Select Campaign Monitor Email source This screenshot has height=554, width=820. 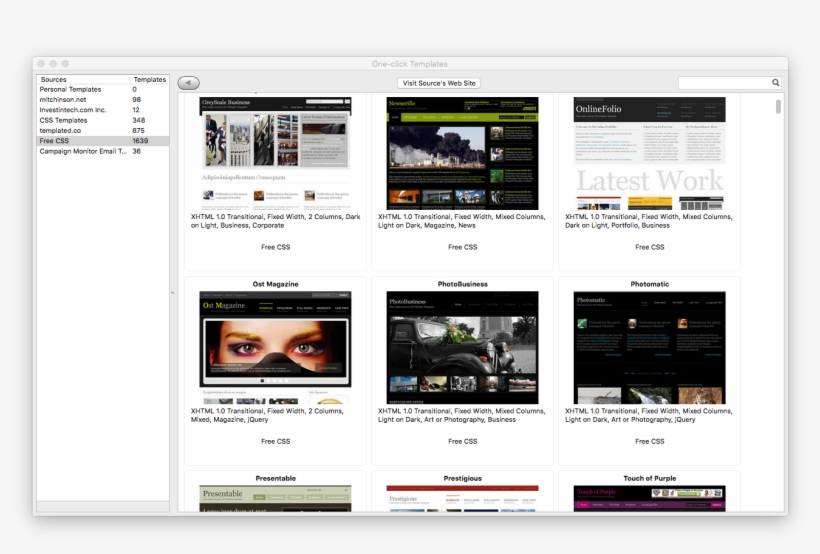(x=103, y=151)
